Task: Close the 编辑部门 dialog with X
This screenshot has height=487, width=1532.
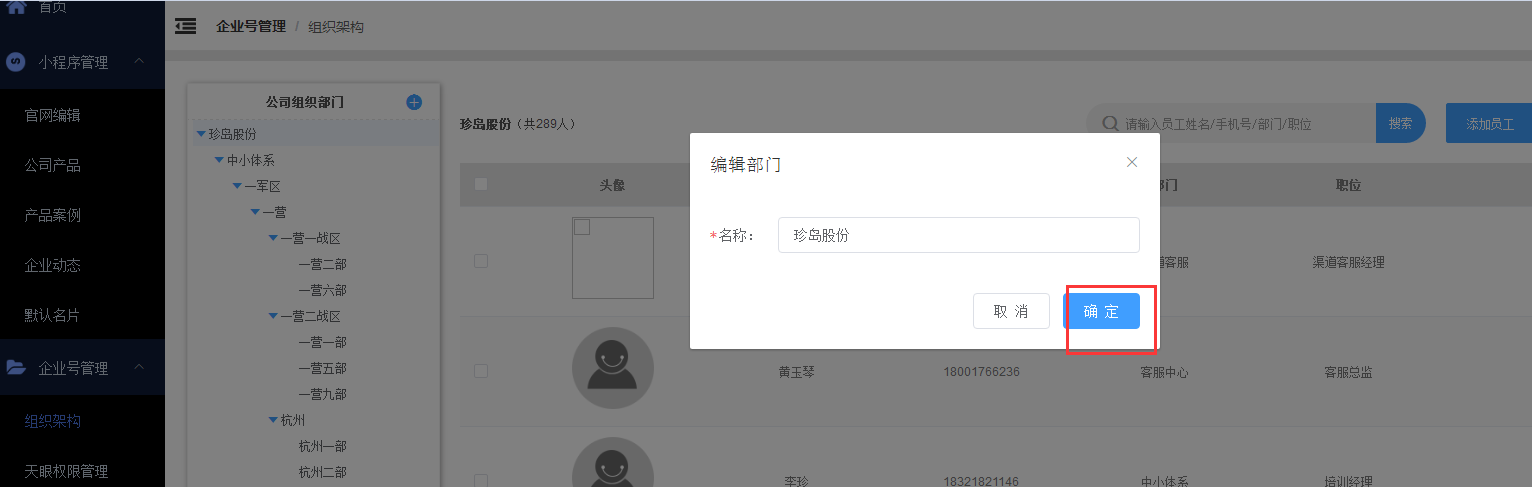Action: 1132,162
